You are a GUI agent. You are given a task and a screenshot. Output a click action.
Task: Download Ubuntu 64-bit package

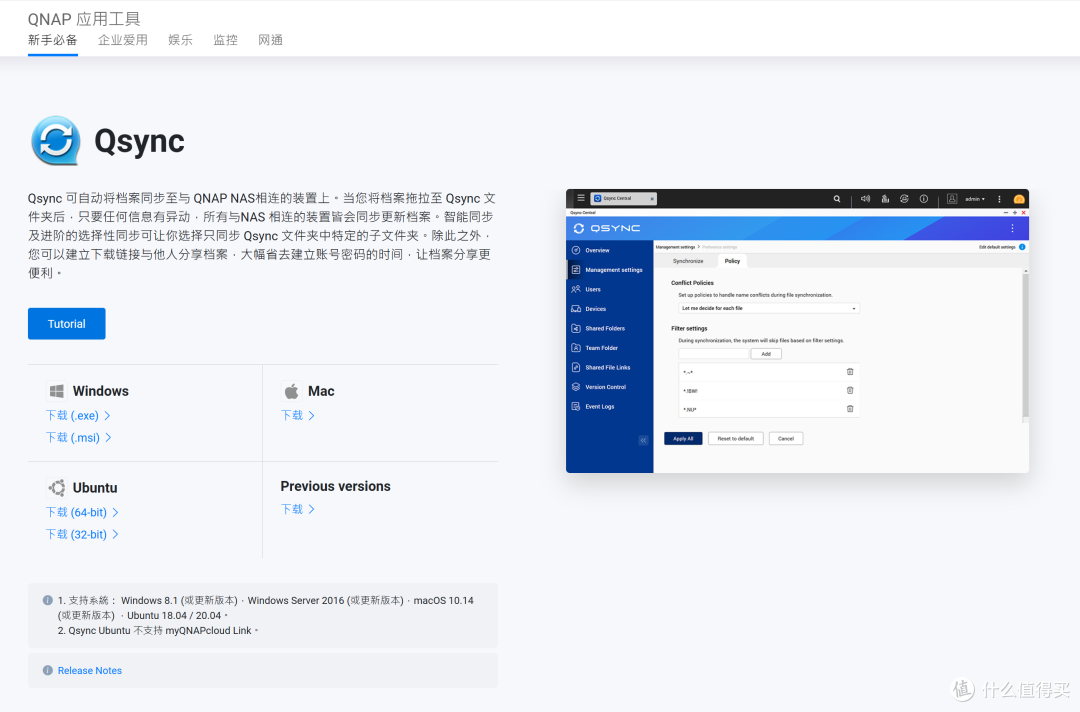pyautogui.click(x=82, y=512)
